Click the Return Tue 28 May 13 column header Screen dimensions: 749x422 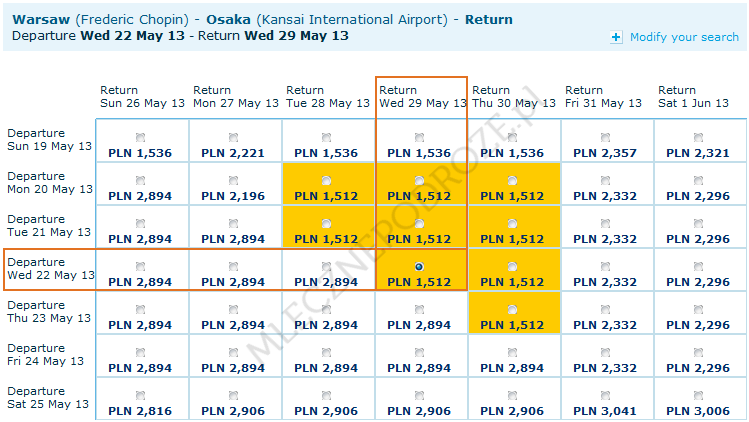click(326, 97)
